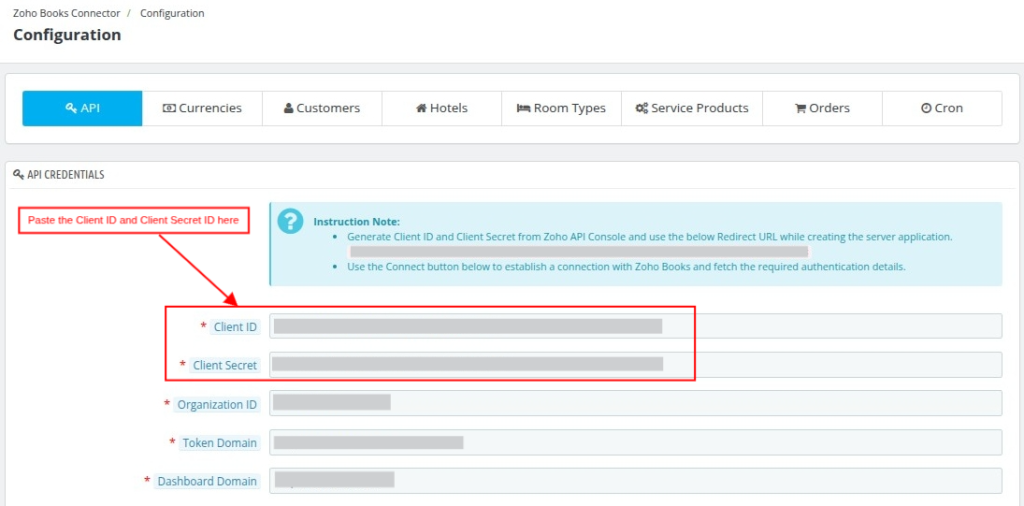Image resolution: width=1024 pixels, height=506 pixels.
Task: Focus the Client ID input field
Action: pyautogui.click(x=635, y=326)
